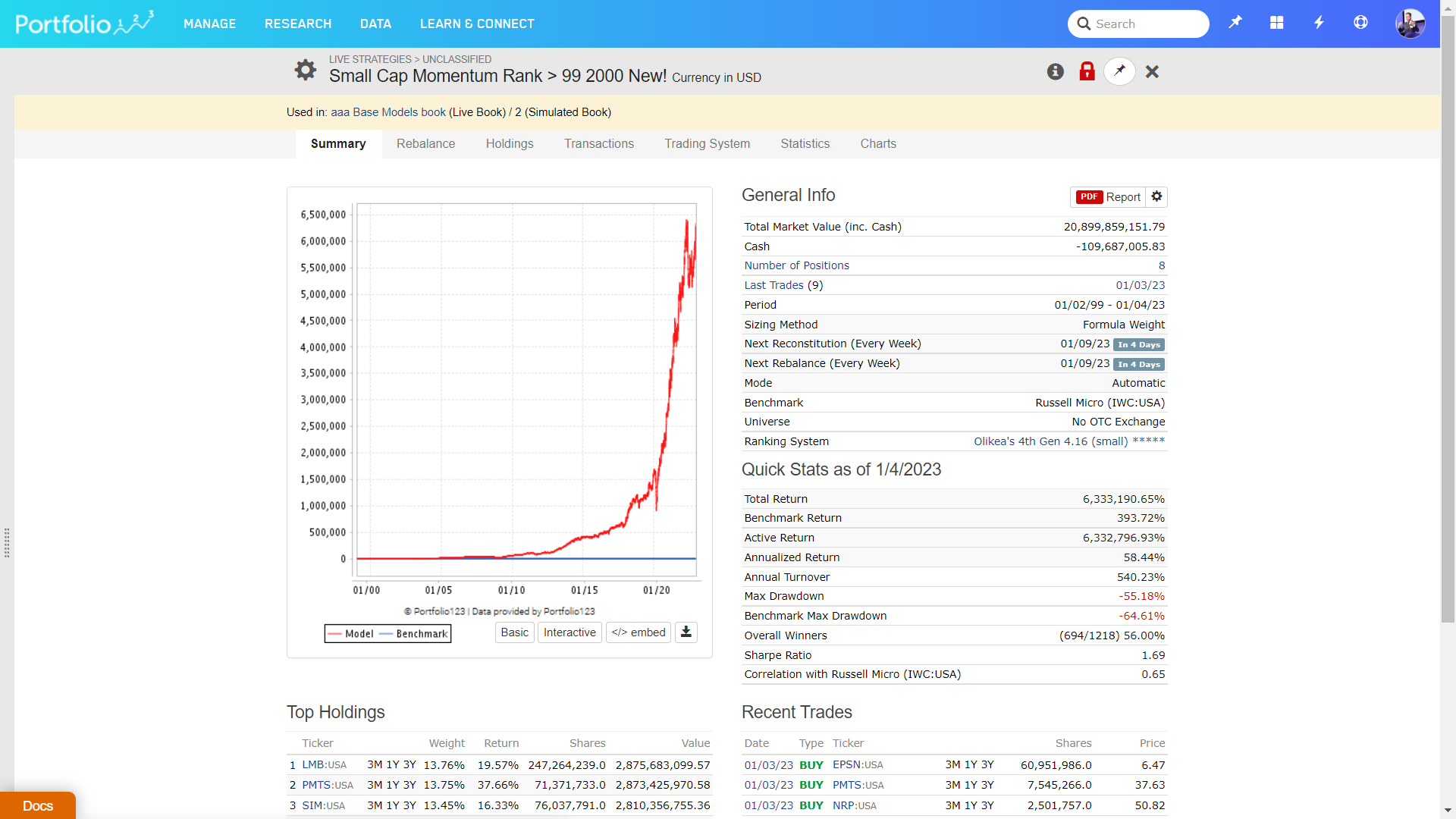
Task: Click the Total Return value 6,333,190.65%
Action: (1124, 499)
